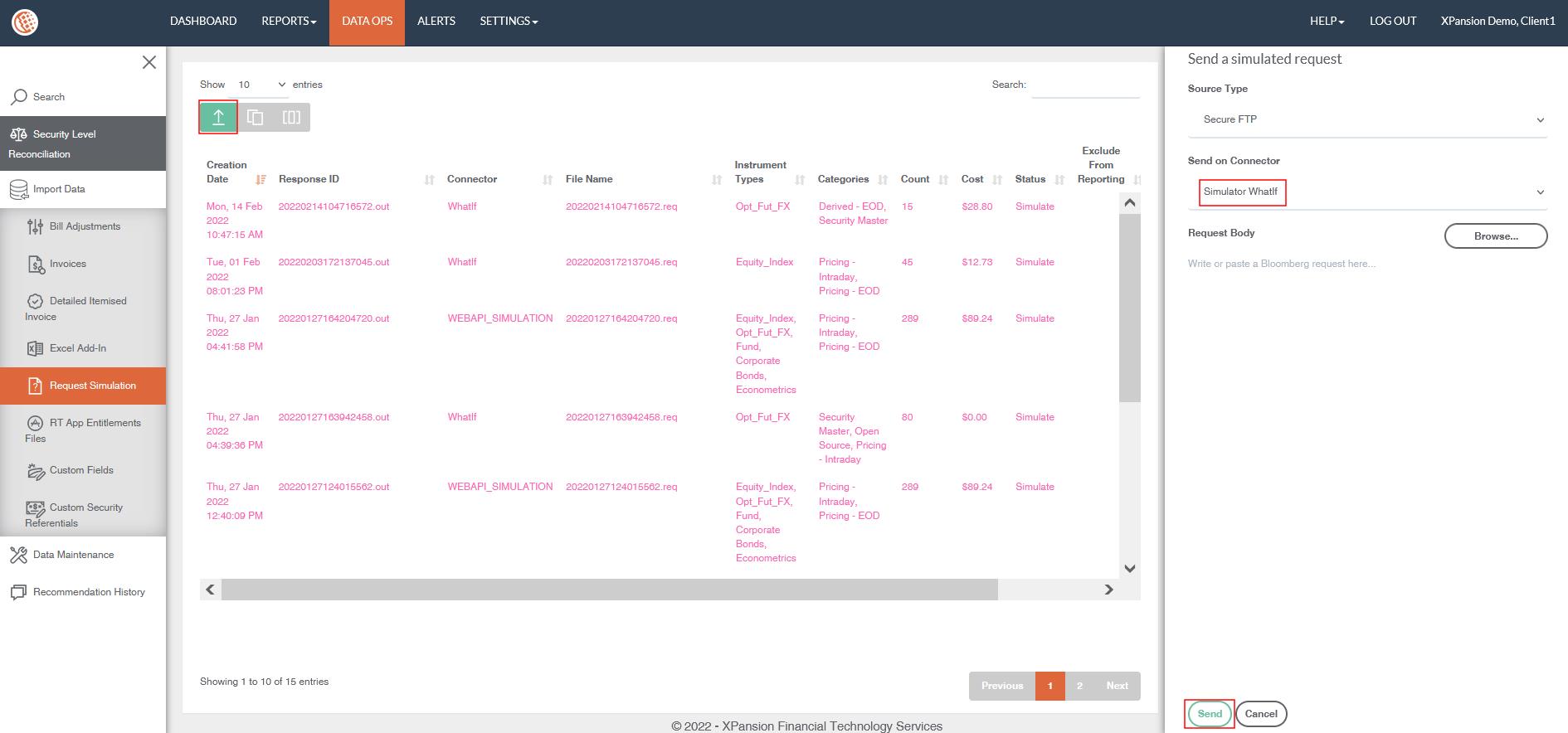This screenshot has width=1568, height=733.
Task: Open Custom Fields sidebar item
Action: (x=81, y=470)
